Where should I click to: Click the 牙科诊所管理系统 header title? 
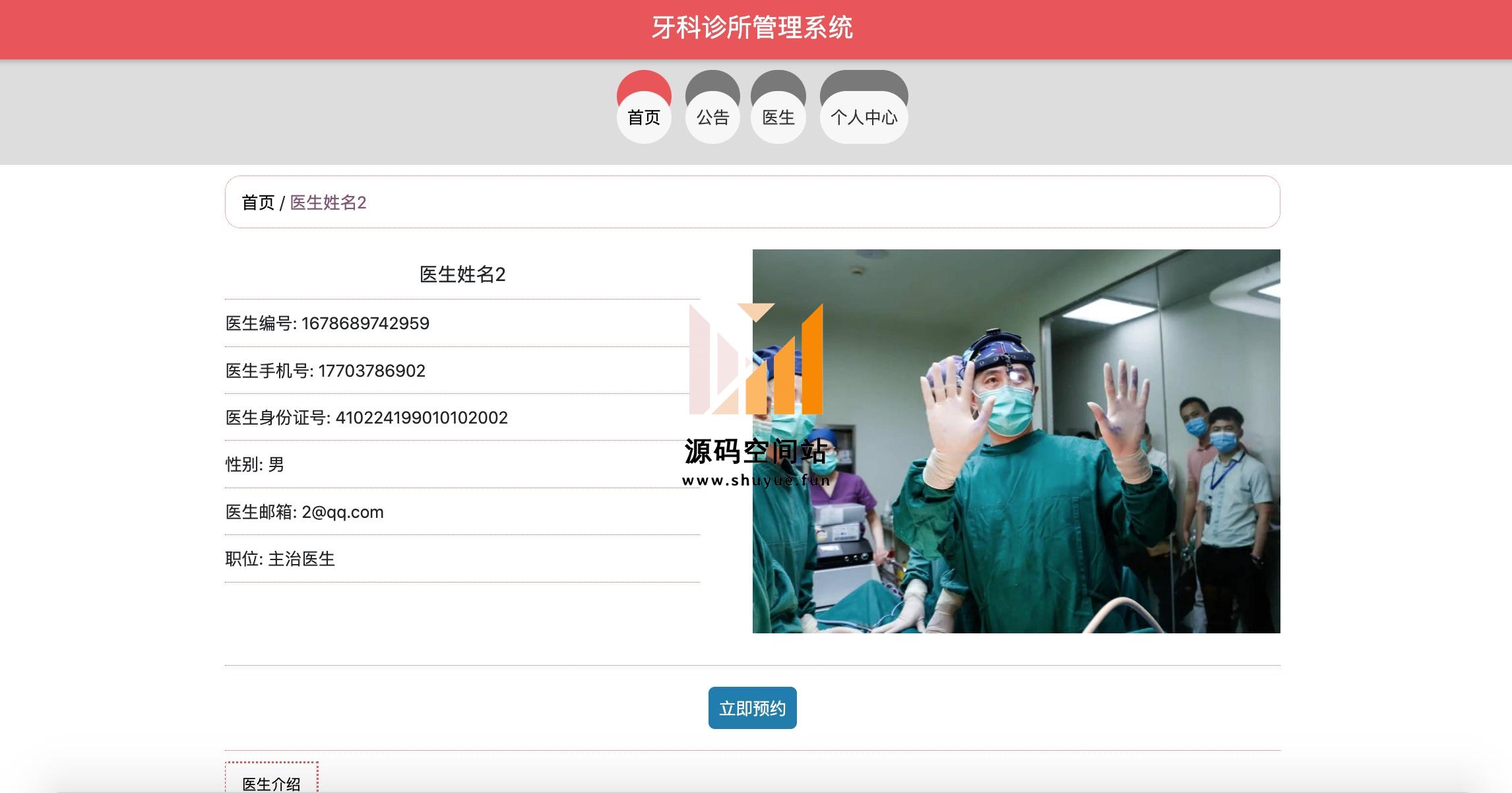pos(752,28)
